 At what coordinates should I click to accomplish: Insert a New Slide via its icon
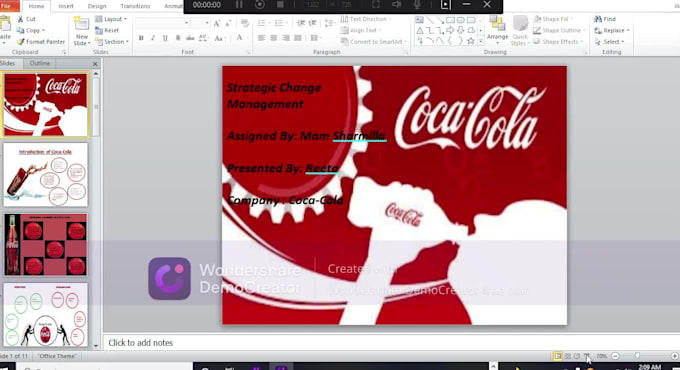82,24
